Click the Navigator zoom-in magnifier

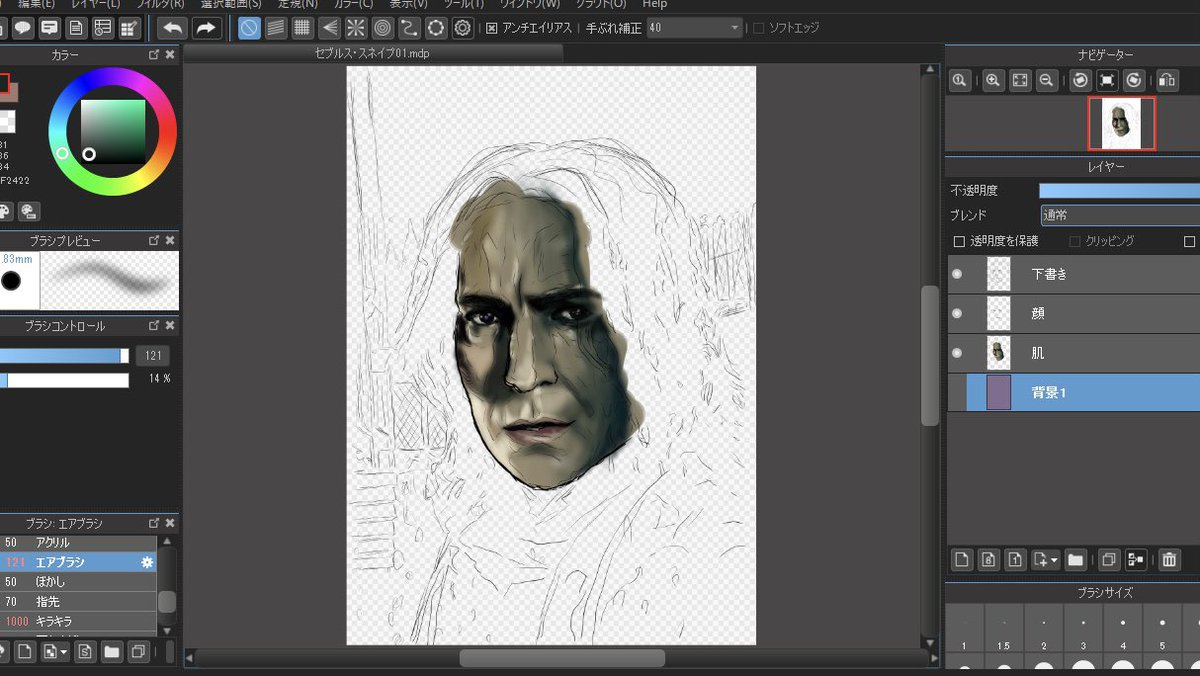(x=993, y=81)
